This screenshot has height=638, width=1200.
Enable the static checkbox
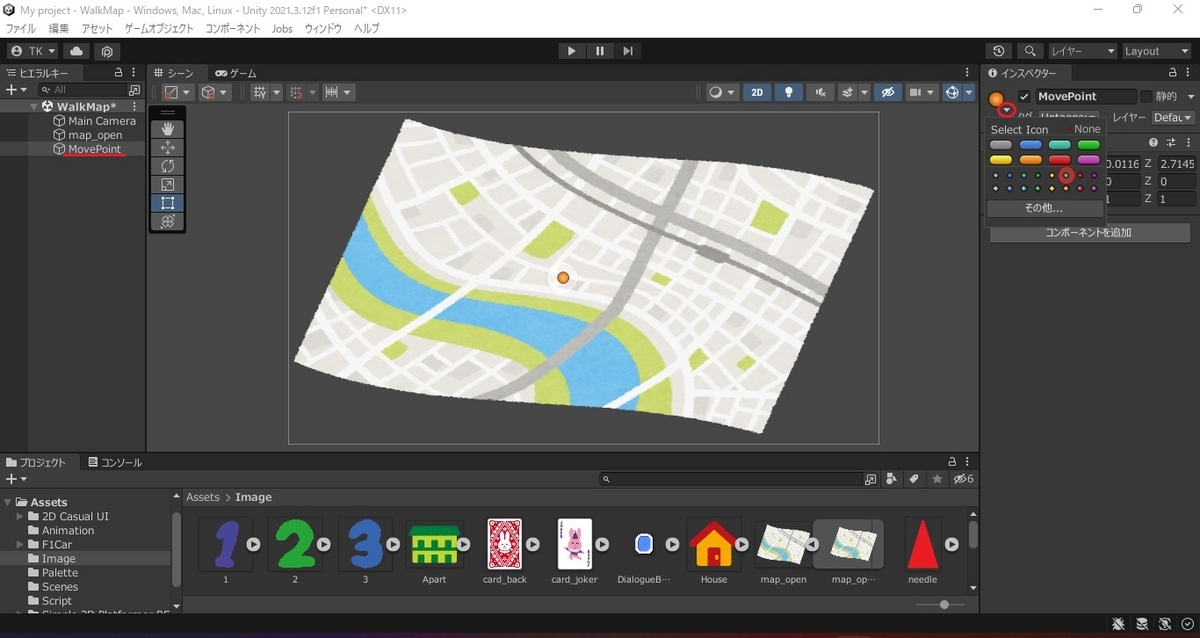click(1146, 97)
